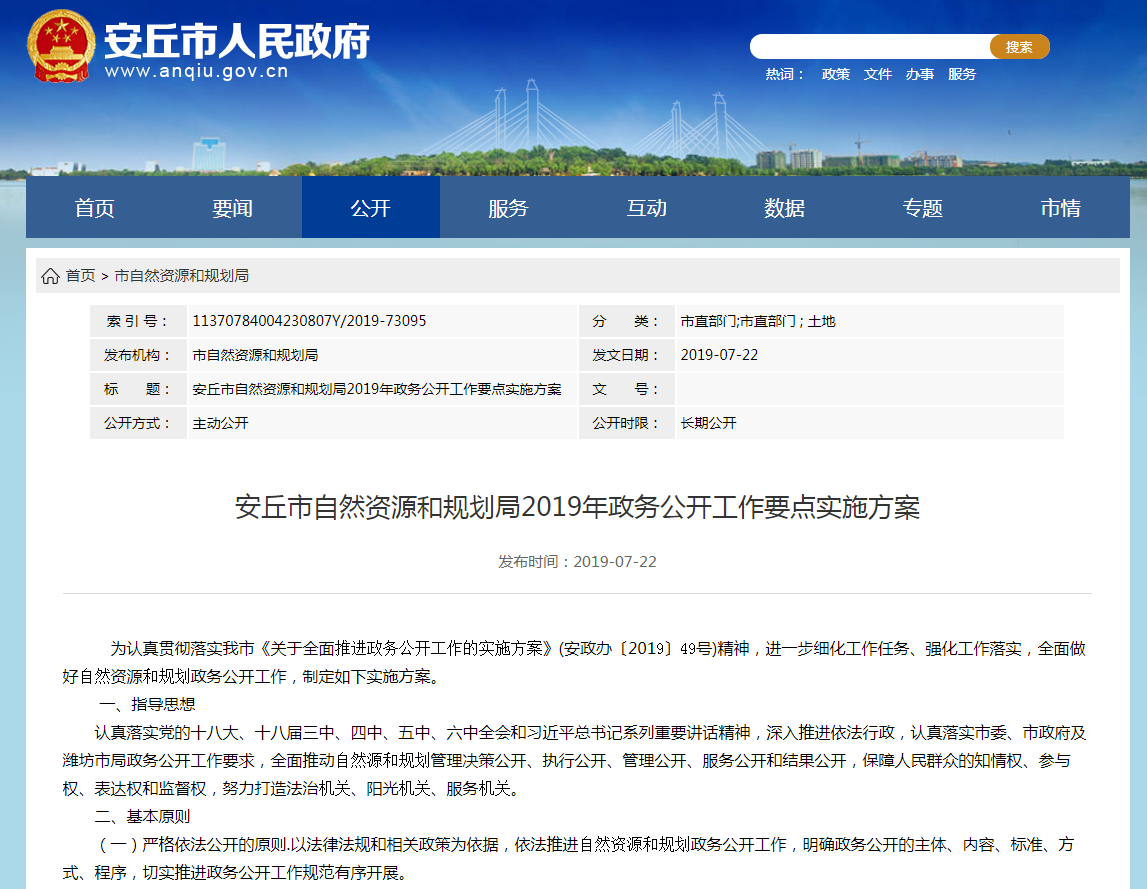Select index number 11370784004230807Y/2019-73095
Screen dimensions: 1147x889
point(309,321)
